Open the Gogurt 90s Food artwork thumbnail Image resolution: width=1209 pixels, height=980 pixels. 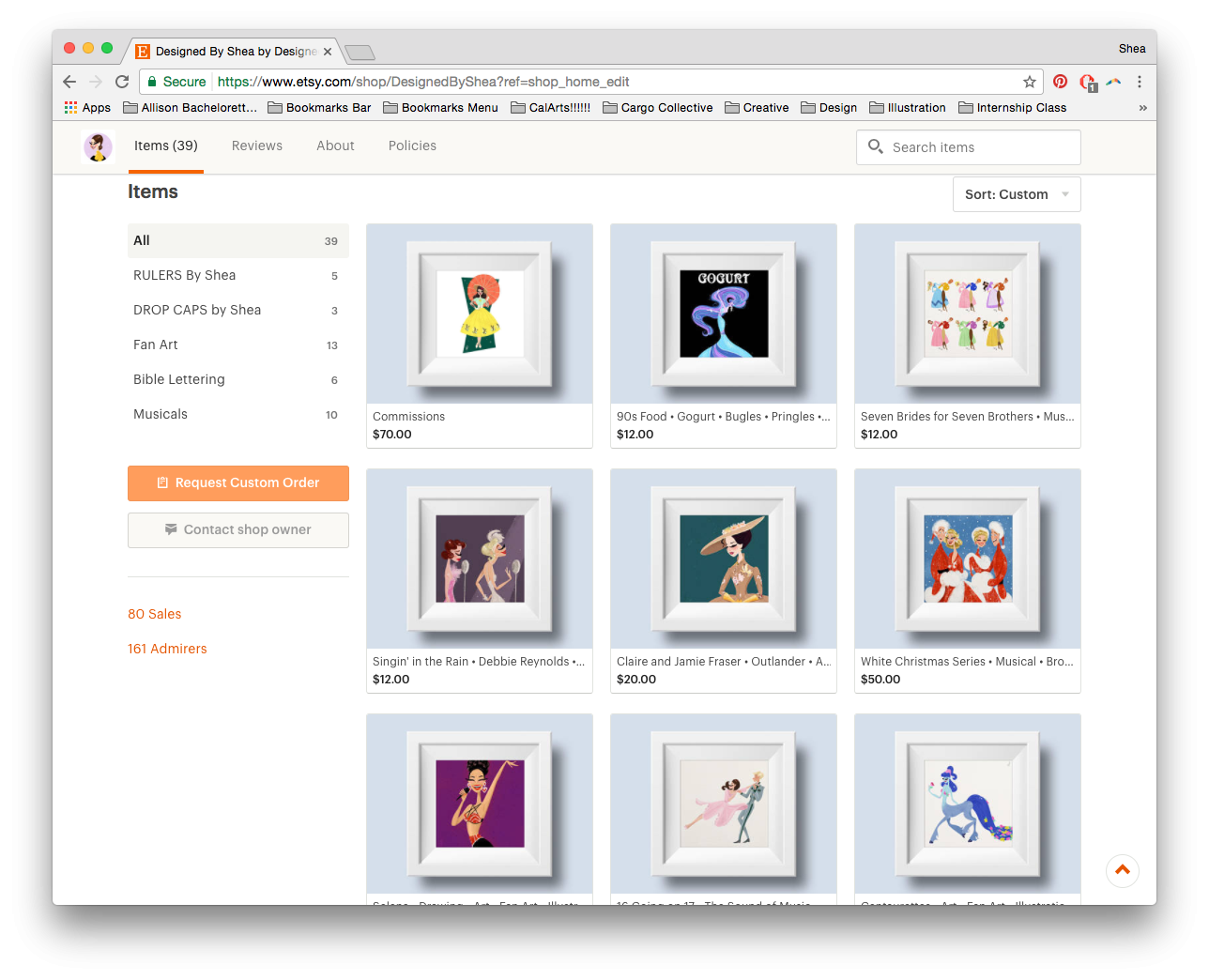click(724, 314)
